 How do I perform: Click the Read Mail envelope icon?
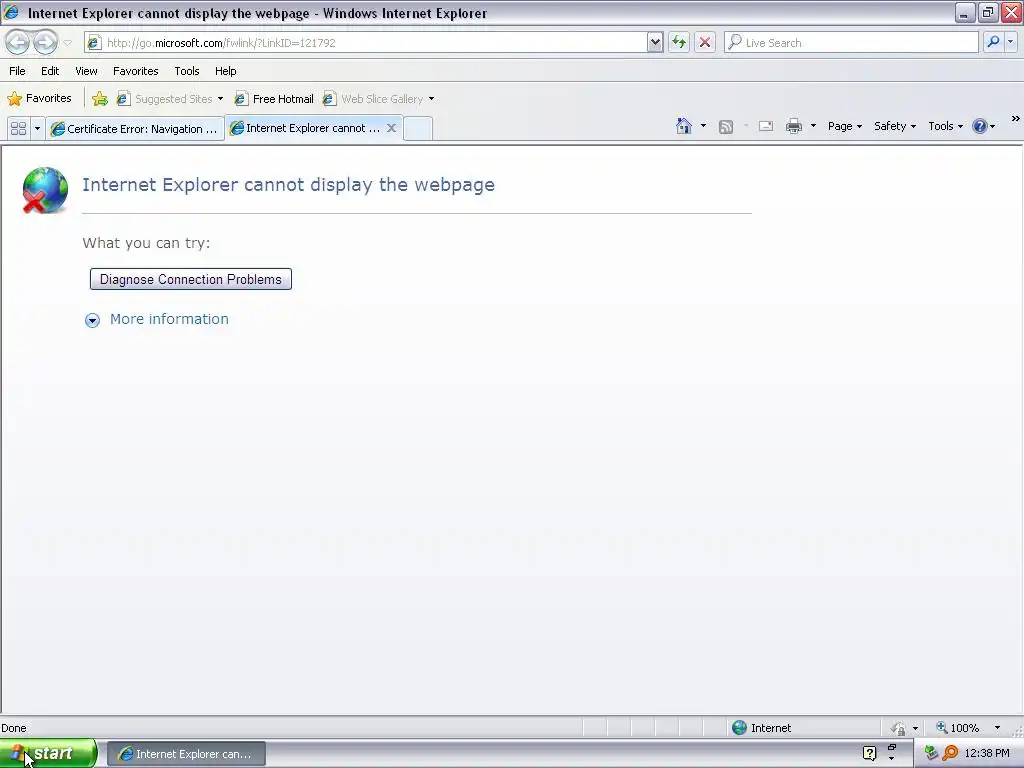pos(765,126)
